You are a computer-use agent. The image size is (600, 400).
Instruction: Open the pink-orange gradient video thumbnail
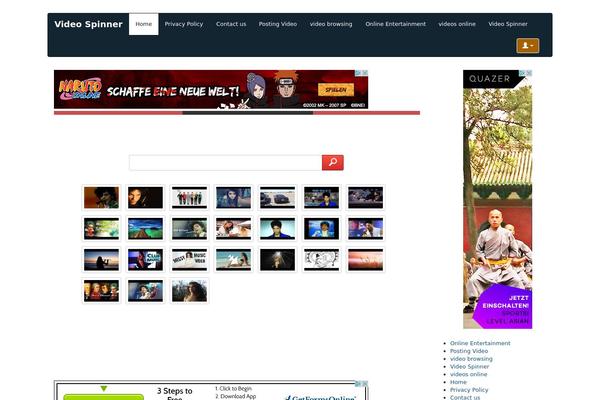(x=365, y=260)
